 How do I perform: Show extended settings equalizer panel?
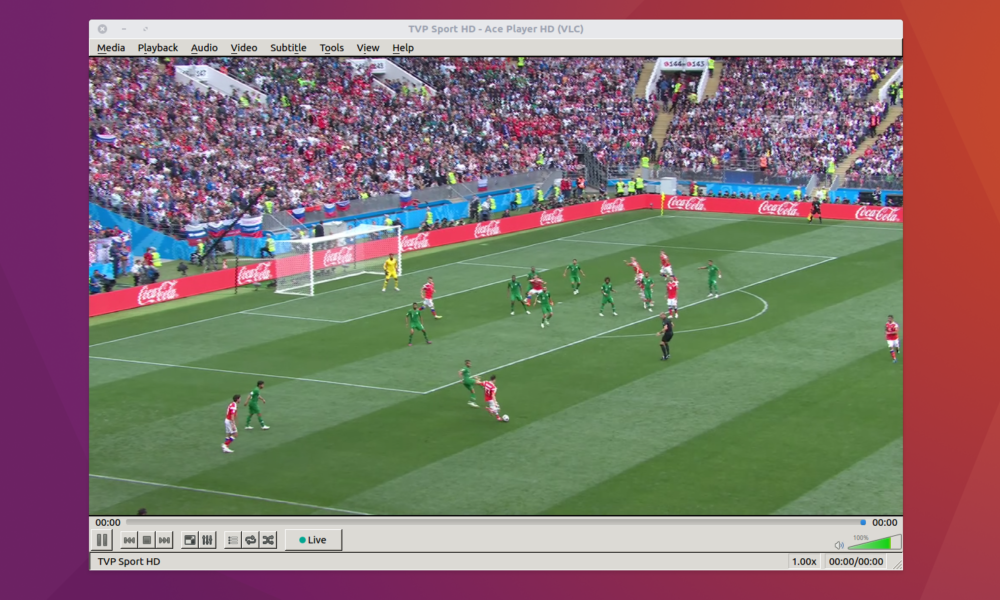pos(207,540)
